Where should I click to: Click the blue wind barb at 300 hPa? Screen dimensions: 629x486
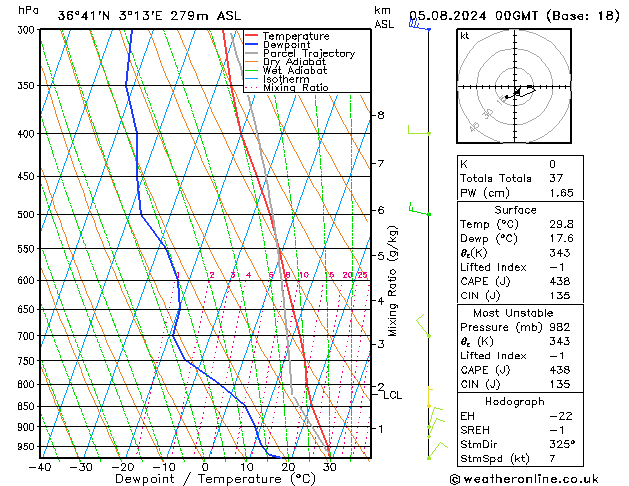pos(420,25)
